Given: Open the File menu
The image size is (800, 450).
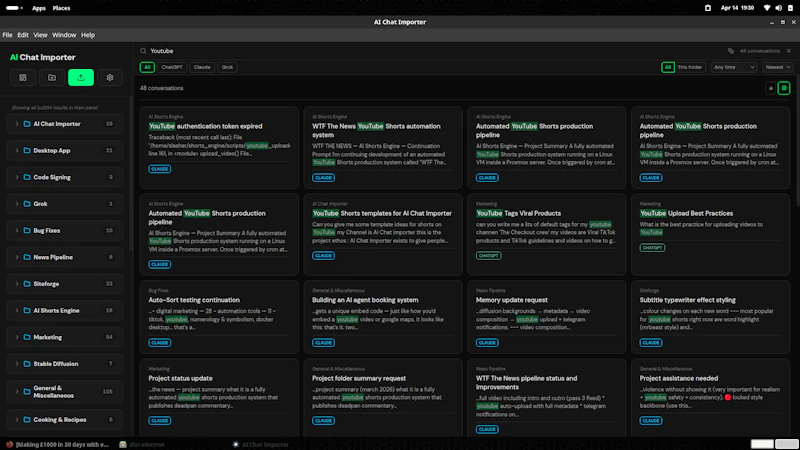Looking at the screenshot, I should (7, 35).
